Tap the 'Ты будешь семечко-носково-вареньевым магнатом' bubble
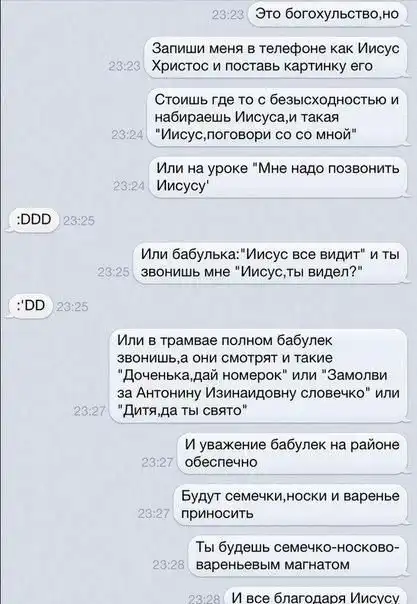Screen dimensions: 417x604 298,556
